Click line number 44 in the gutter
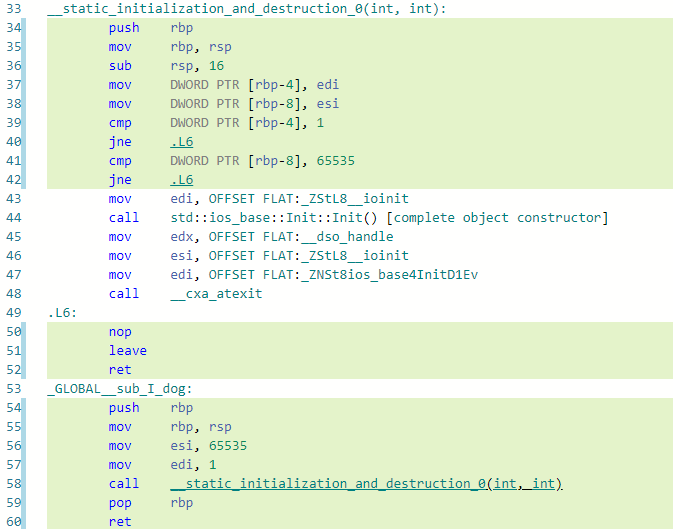This screenshot has height=529, width=673. click(x=14, y=218)
